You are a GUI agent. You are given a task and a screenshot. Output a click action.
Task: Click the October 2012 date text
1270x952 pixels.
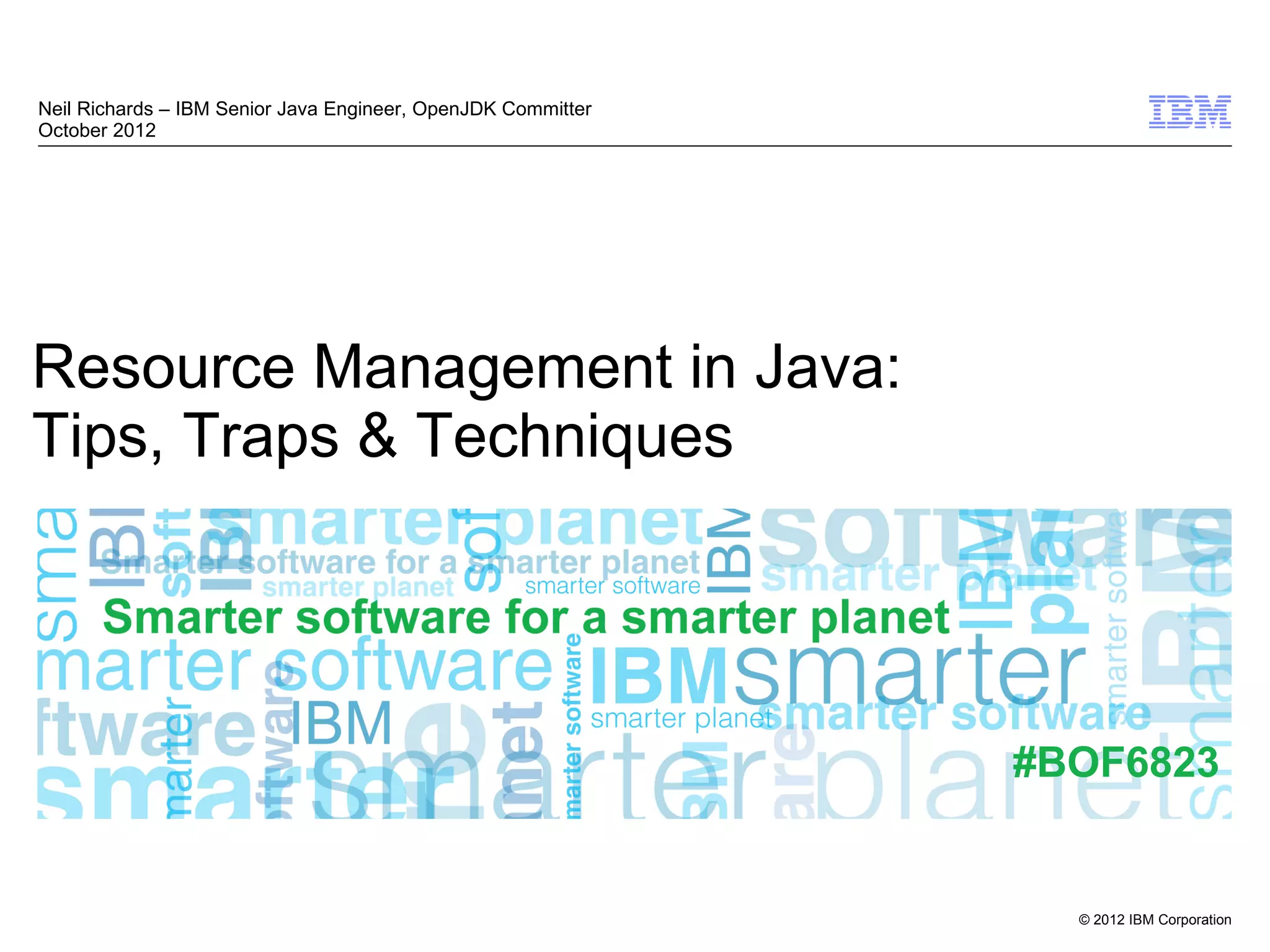(x=97, y=131)
